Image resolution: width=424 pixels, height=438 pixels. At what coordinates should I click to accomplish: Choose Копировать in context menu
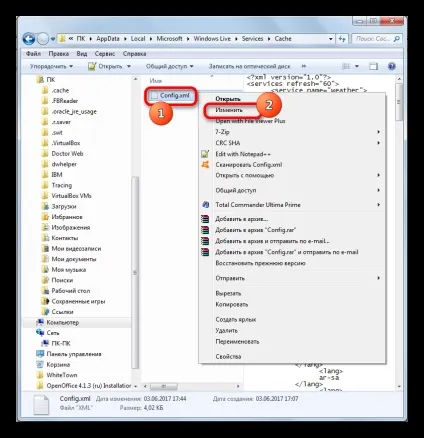click(232, 304)
